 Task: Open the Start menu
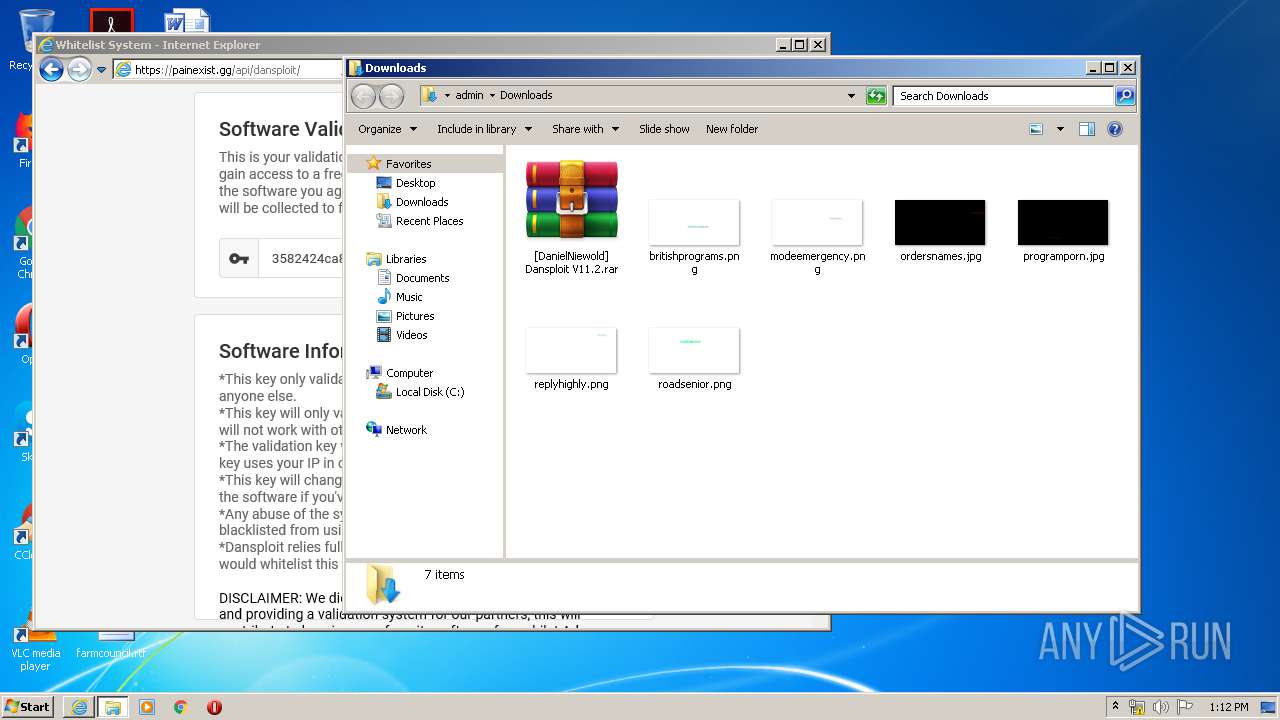[x=28, y=706]
